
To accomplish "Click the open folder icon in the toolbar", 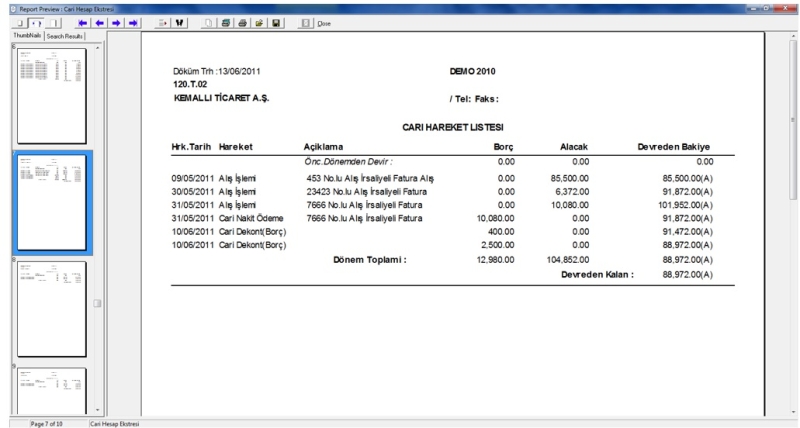I will click(x=259, y=21).
